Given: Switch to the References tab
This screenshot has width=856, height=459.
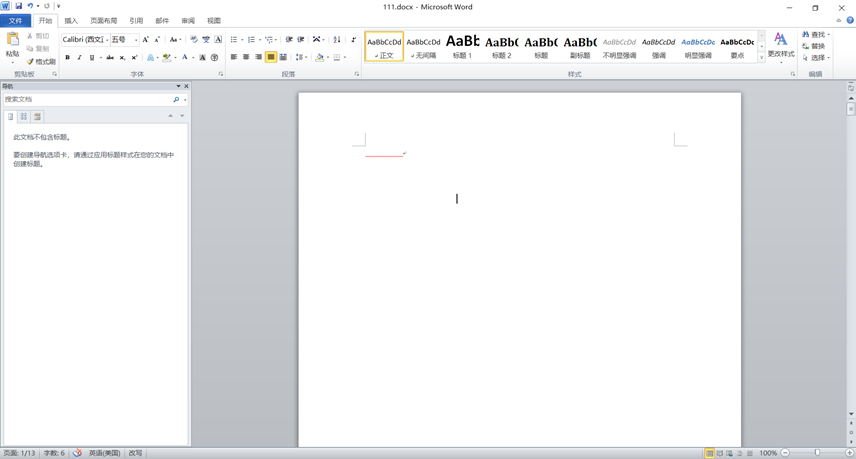Looking at the screenshot, I should 136,21.
